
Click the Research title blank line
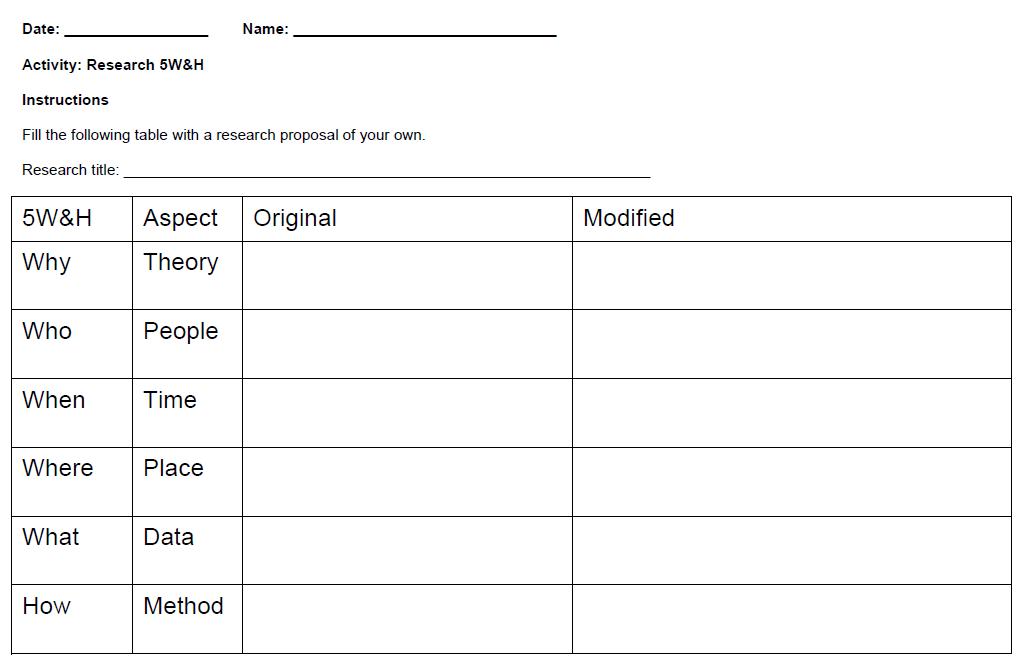[386, 171]
